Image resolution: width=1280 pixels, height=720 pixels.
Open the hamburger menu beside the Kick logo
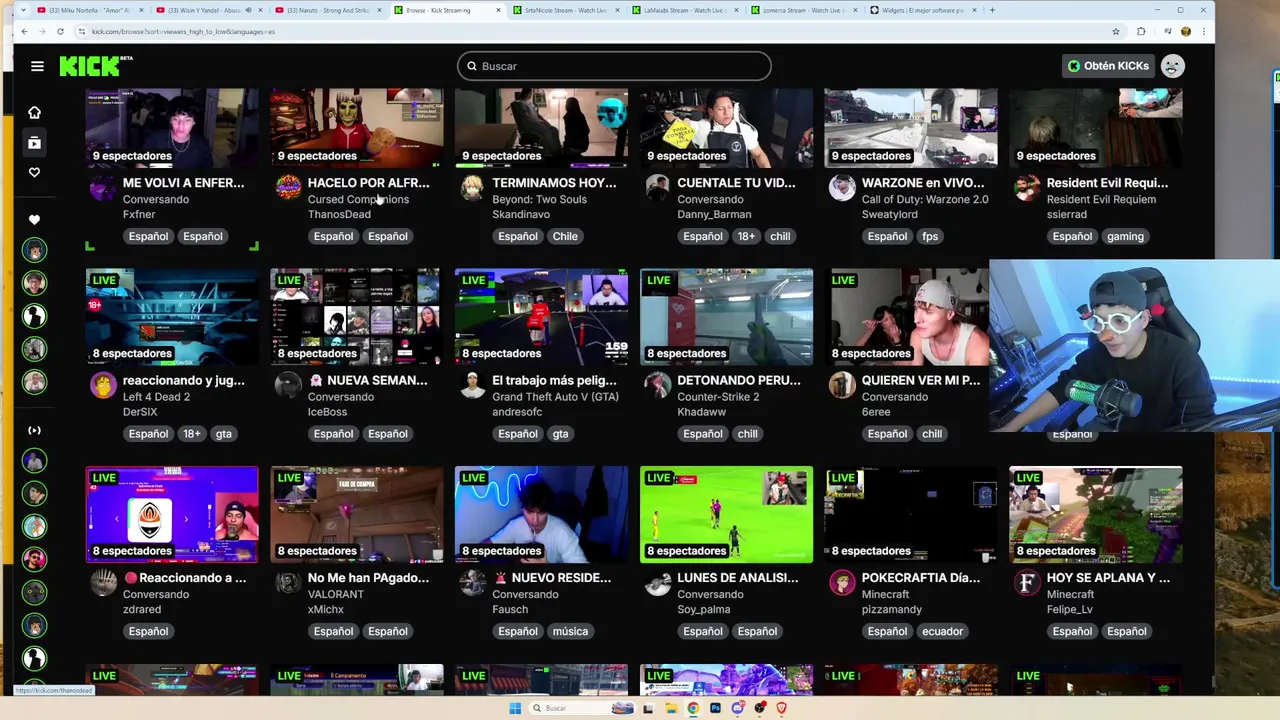coord(37,66)
